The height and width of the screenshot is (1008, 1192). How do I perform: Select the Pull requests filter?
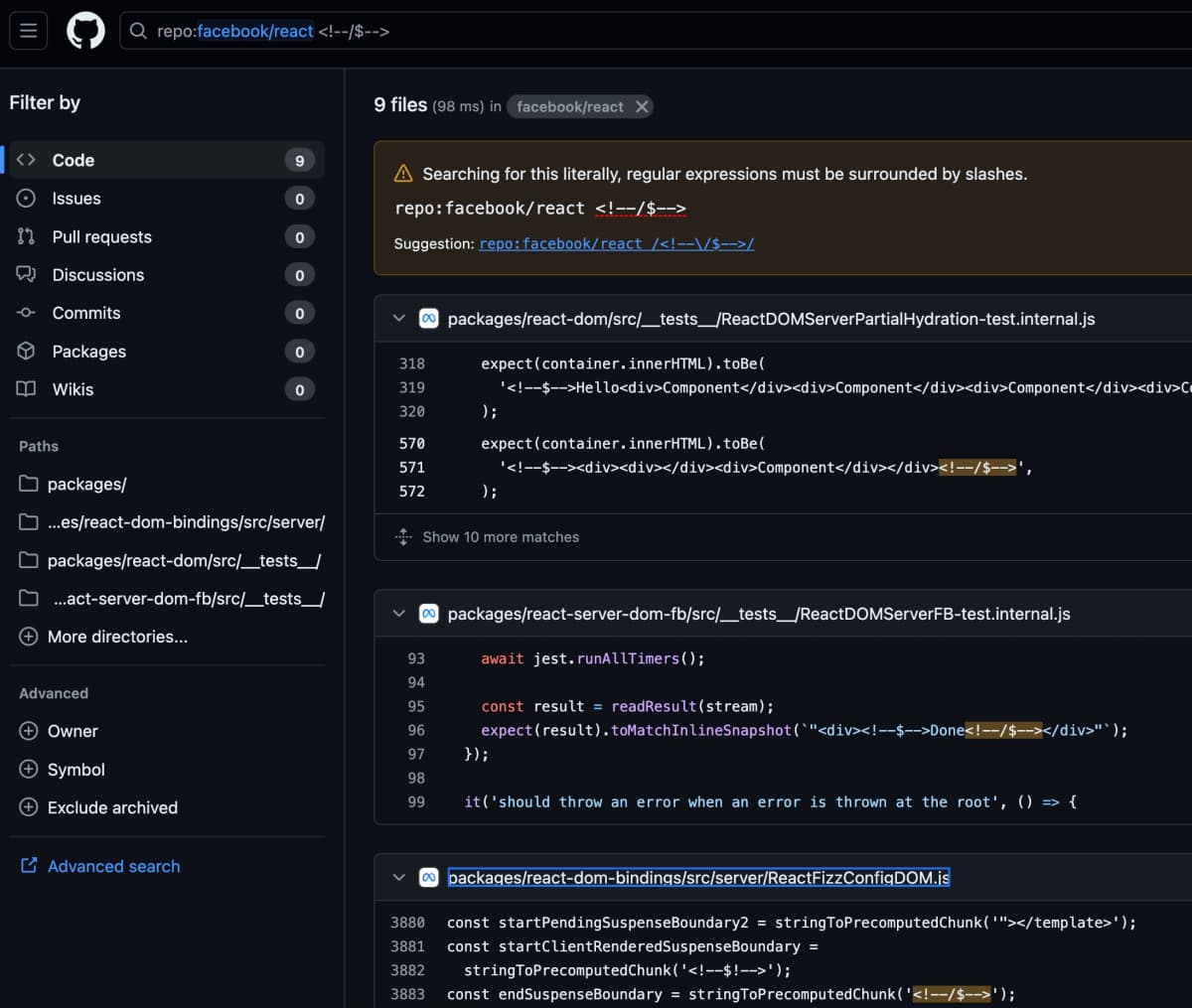tap(167, 236)
